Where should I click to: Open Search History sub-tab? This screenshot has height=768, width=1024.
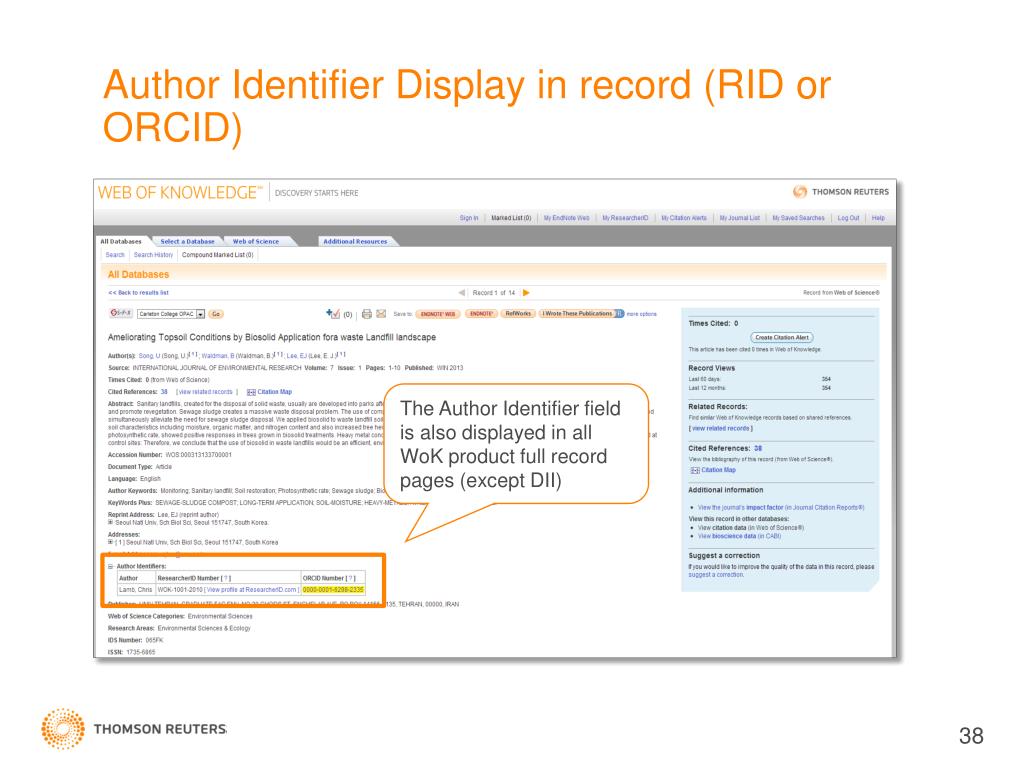[153, 255]
